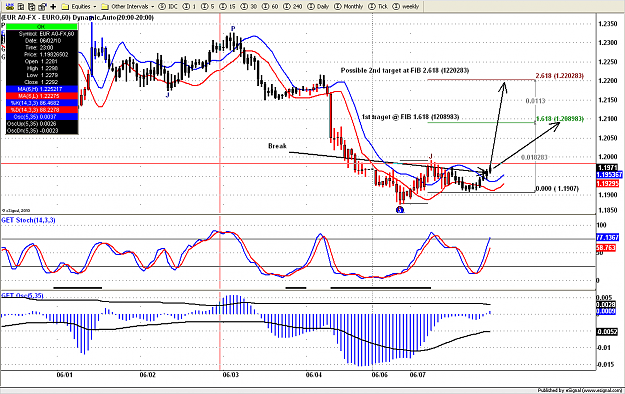Click the 0.0028 oscillator value marker
625x394 pixels.
606,305
